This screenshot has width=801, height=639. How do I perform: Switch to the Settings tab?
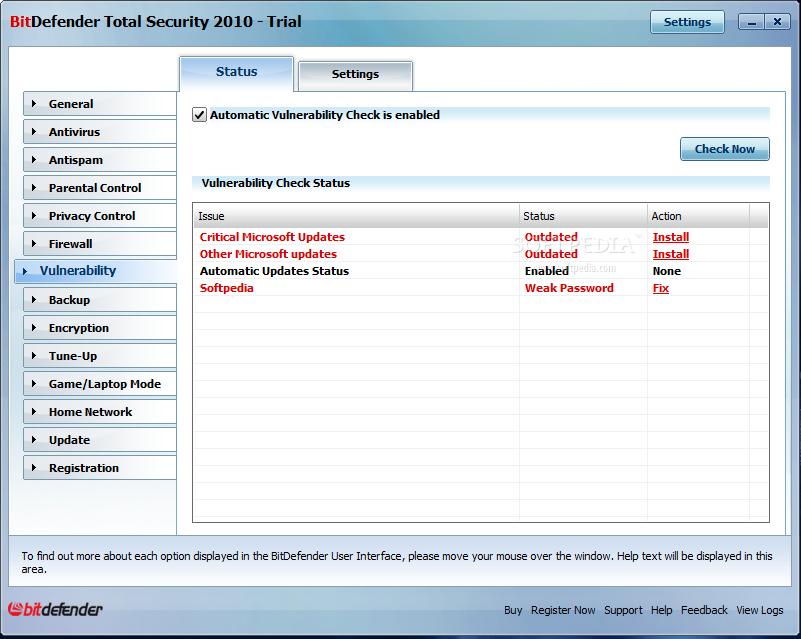click(355, 74)
